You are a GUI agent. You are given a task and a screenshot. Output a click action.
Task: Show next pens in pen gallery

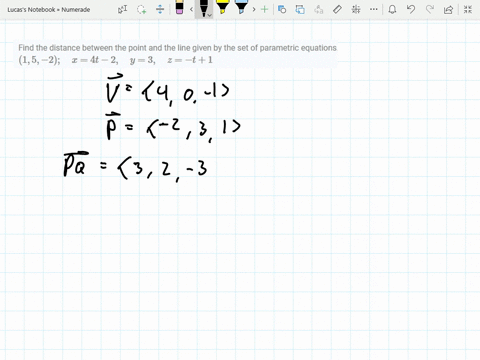point(254,9)
